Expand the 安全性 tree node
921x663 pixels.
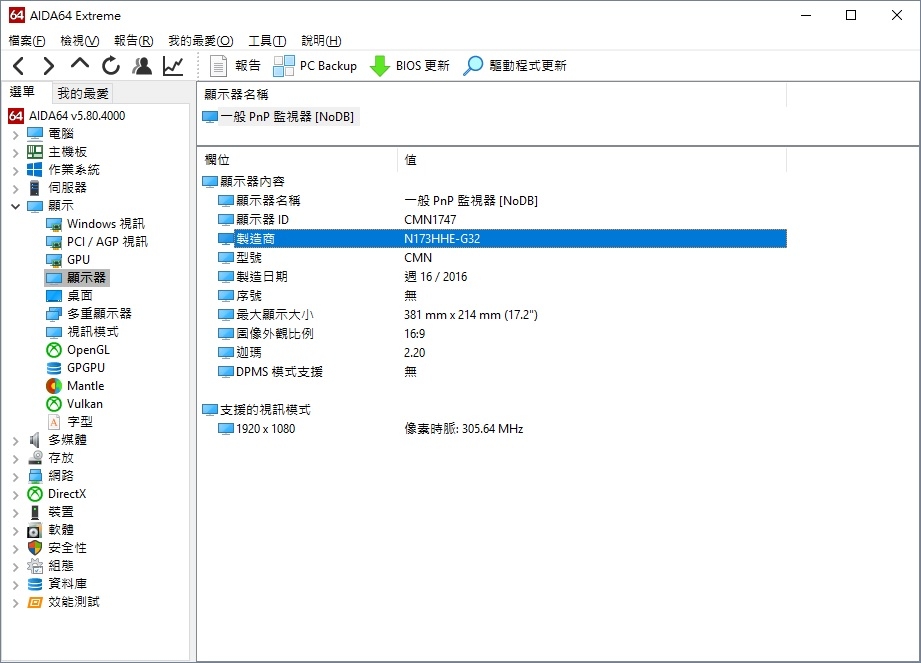[16, 548]
